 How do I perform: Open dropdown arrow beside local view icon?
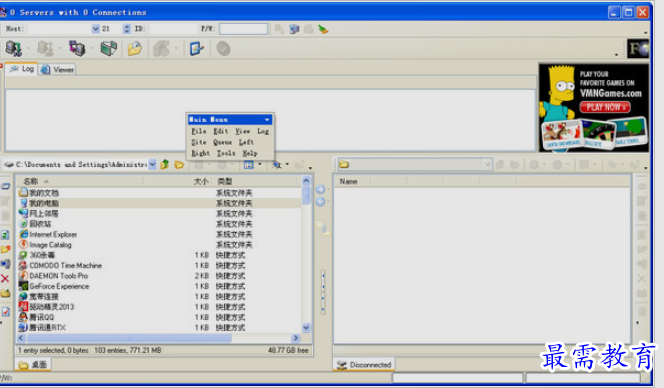(260, 164)
